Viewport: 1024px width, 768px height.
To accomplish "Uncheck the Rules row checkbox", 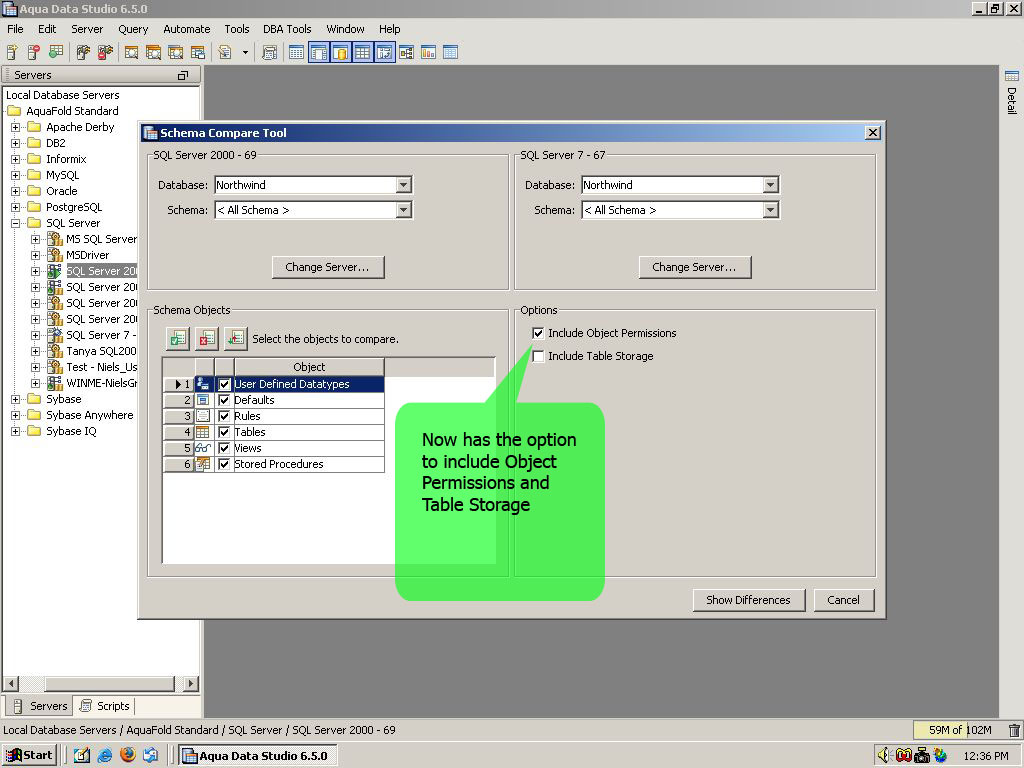I will point(224,416).
